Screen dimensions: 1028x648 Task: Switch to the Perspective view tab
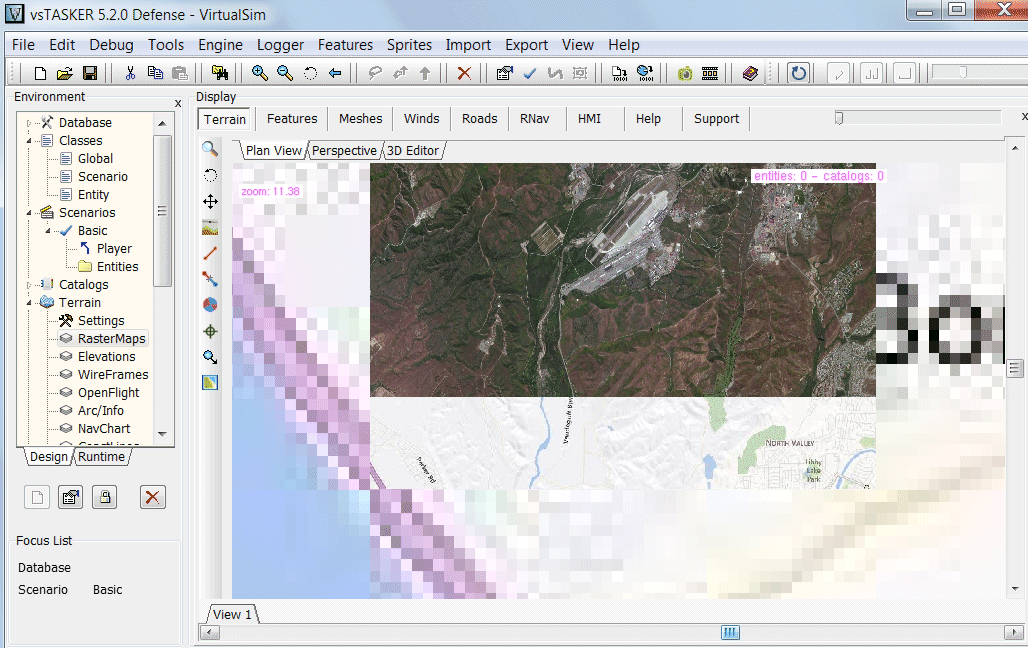(x=343, y=150)
